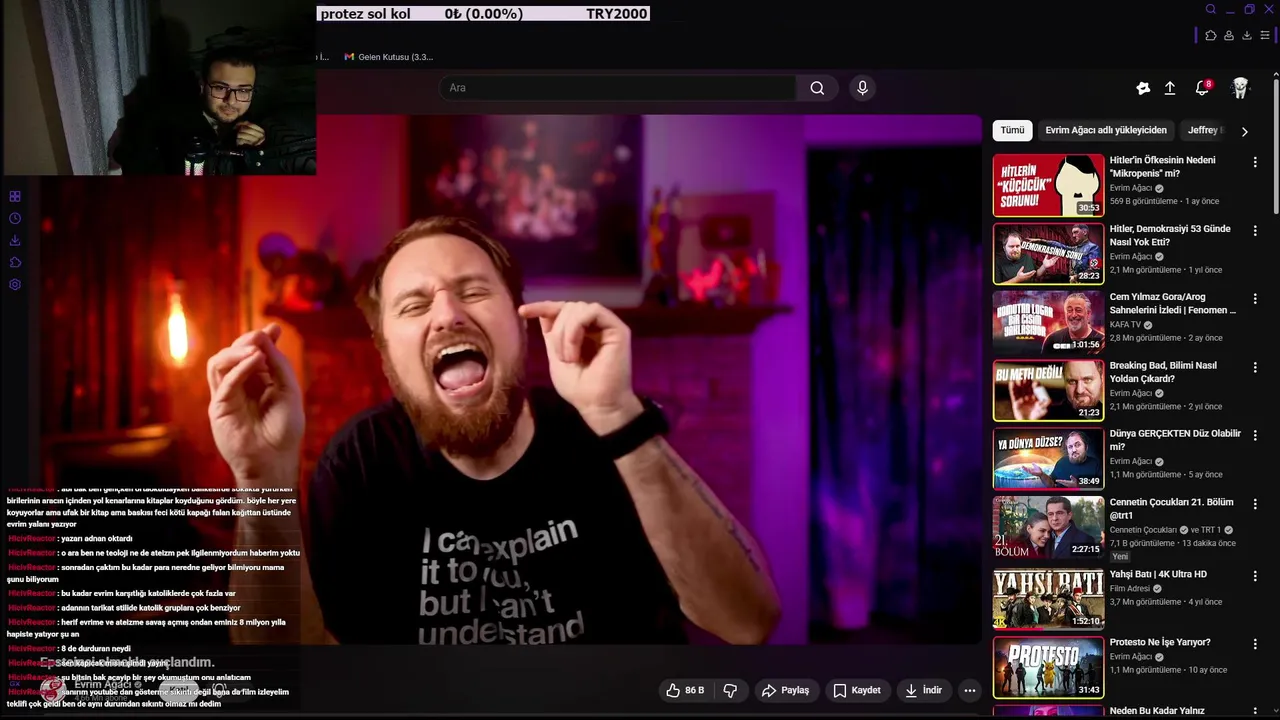This screenshot has height=720, width=1280.
Task: Click the streamer webcam overlay
Action: [x=158, y=88]
